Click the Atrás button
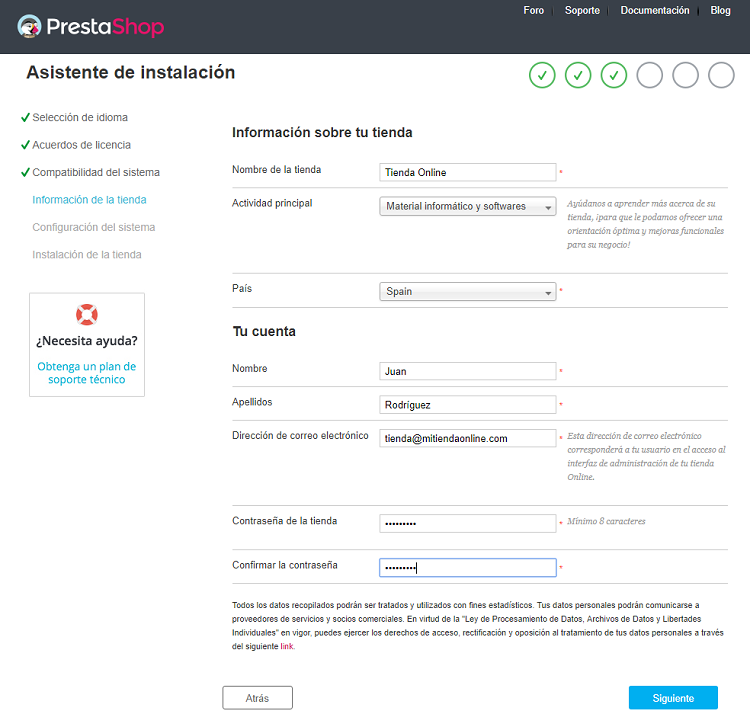This screenshot has width=750, height=714. (257, 698)
